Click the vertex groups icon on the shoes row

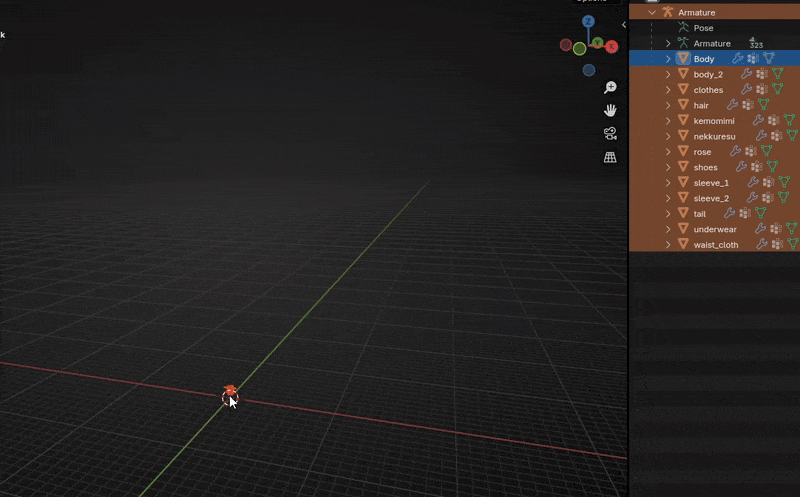tap(757, 167)
